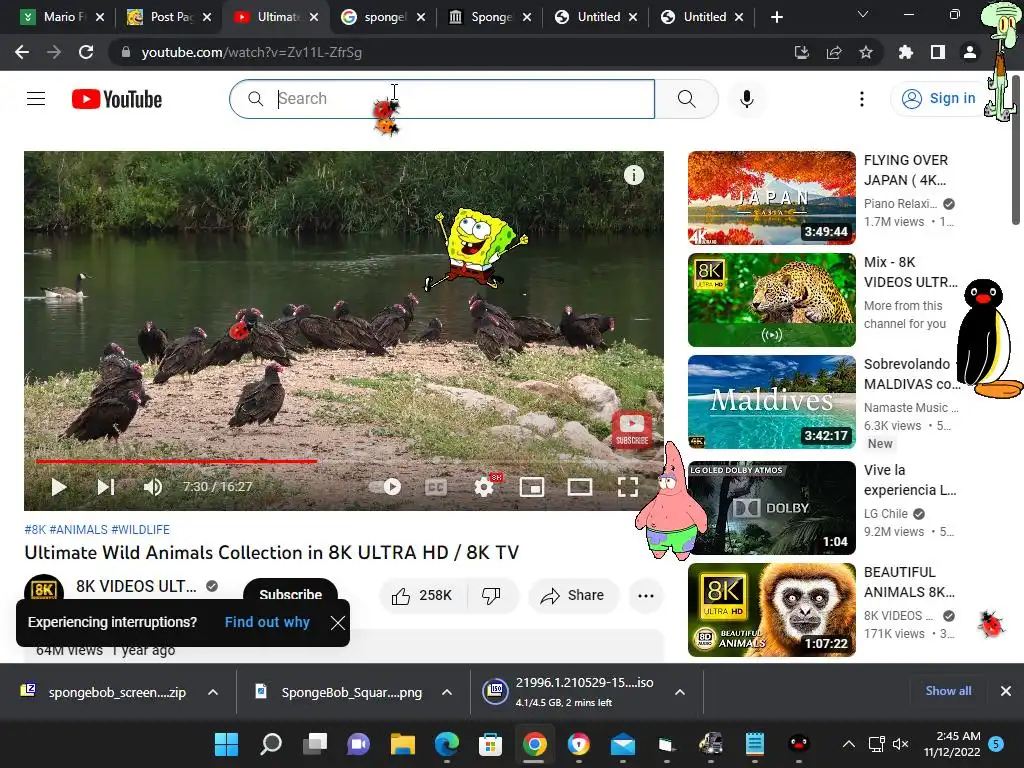This screenshot has height=768, width=1024.
Task: Expand the tab search chevron
Action: (862, 14)
